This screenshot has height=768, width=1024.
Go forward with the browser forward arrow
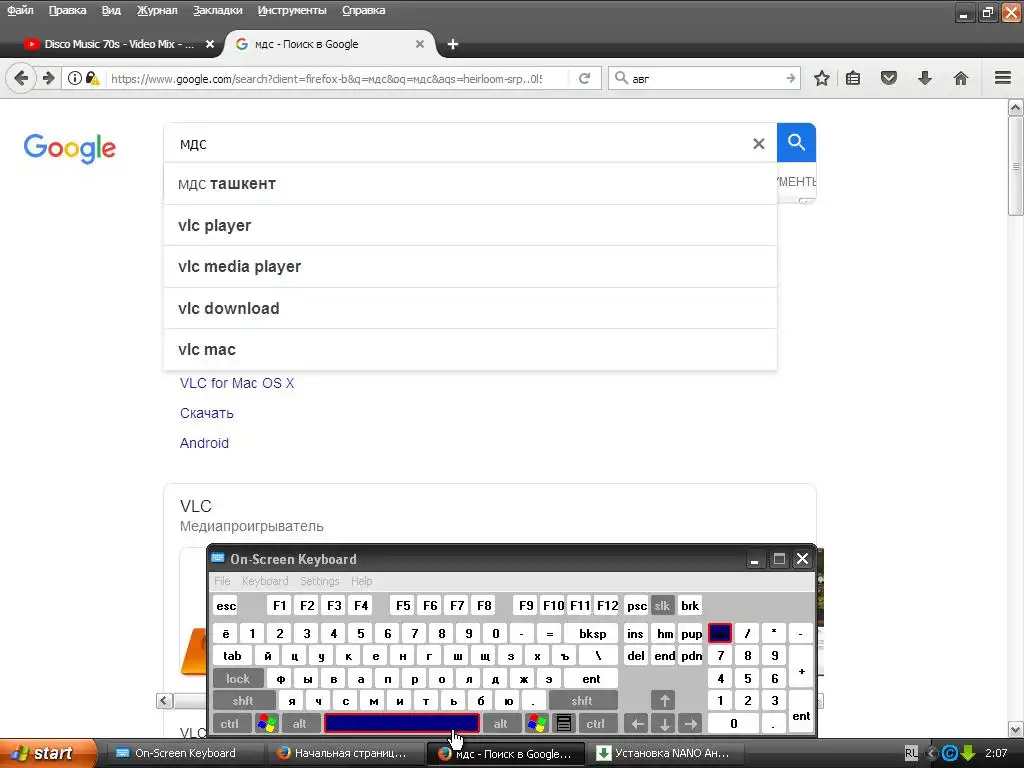48,78
